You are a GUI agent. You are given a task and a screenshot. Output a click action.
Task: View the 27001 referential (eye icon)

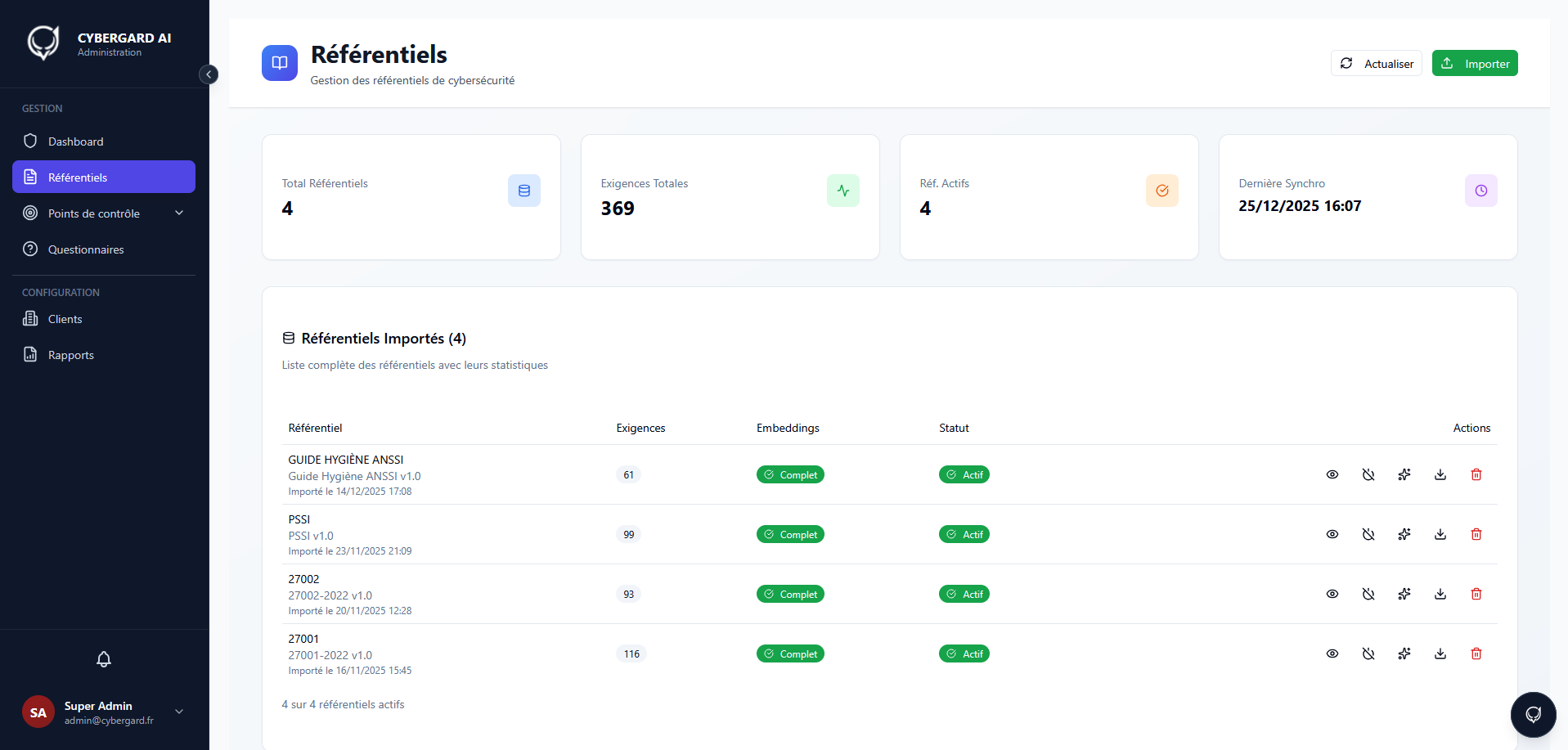tap(1332, 653)
